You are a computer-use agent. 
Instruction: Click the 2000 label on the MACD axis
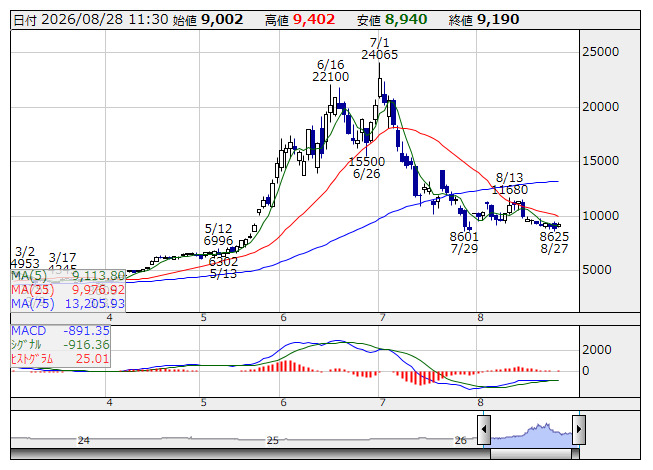597,350
